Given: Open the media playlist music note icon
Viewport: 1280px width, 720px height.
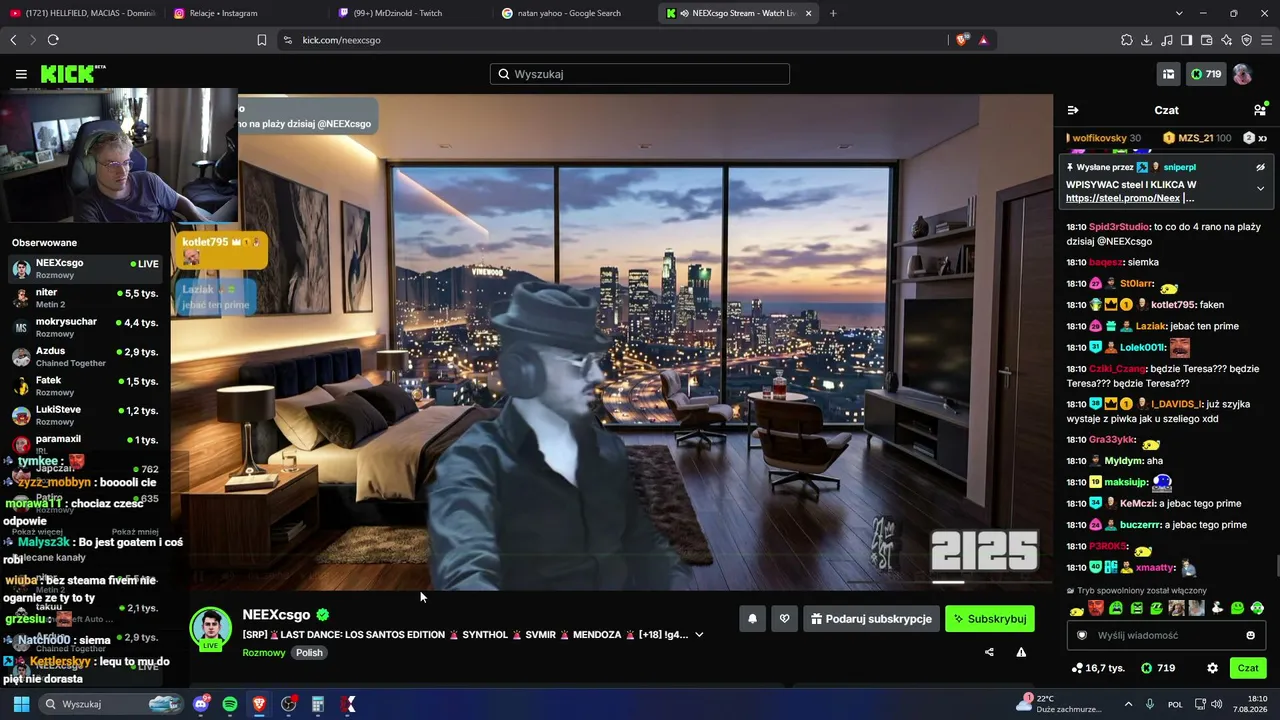Looking at the screenshot, I should pos(1167,40).
